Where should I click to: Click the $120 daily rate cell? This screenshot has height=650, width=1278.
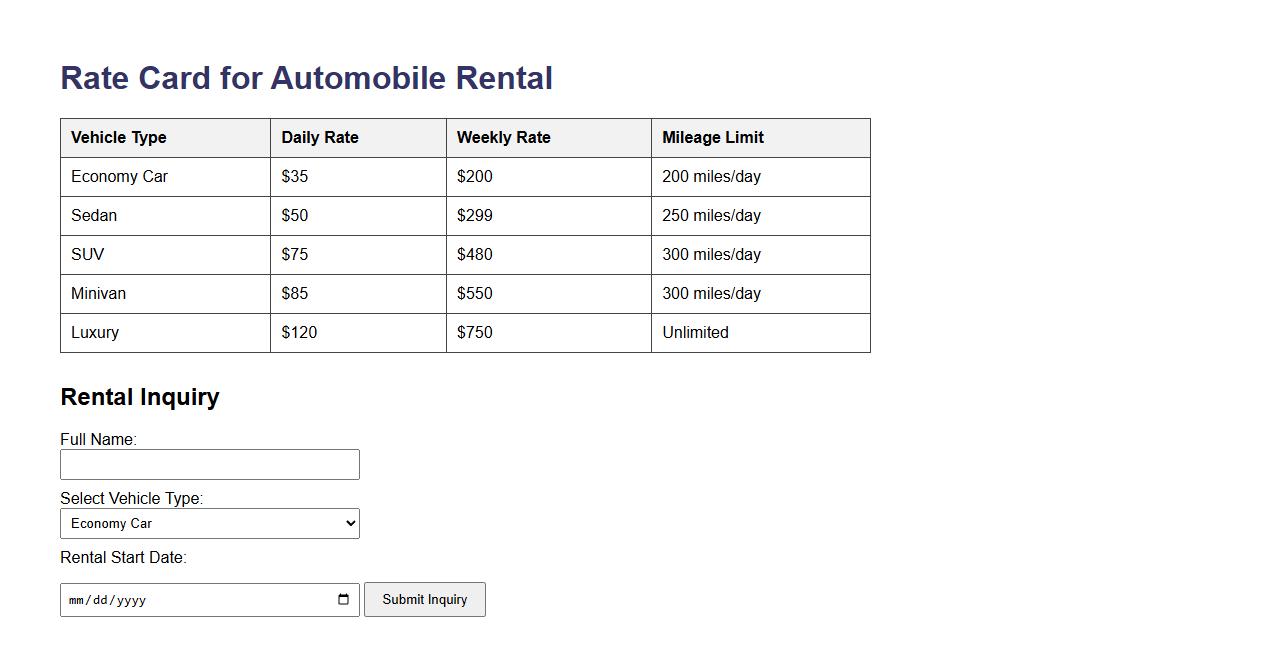(300, 333)
